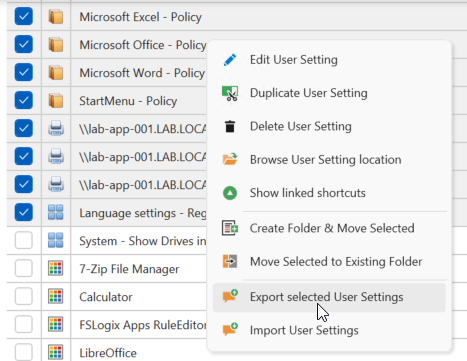Click the app grid icon beside 7-Zip File Manager

click(x=56, y=268)
